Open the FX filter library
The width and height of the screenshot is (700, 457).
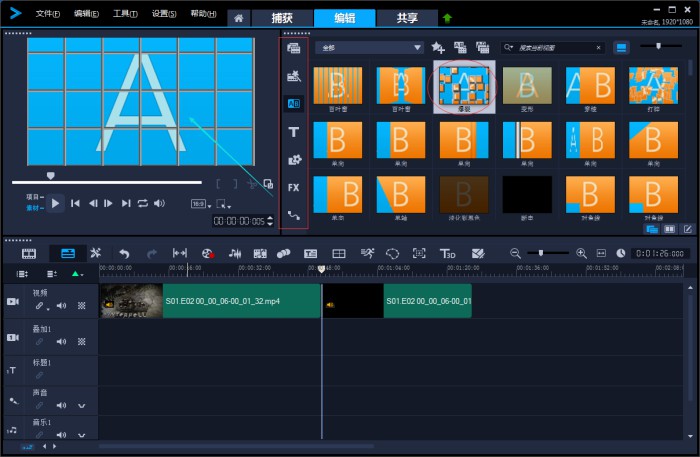click(x=294, y=187)
